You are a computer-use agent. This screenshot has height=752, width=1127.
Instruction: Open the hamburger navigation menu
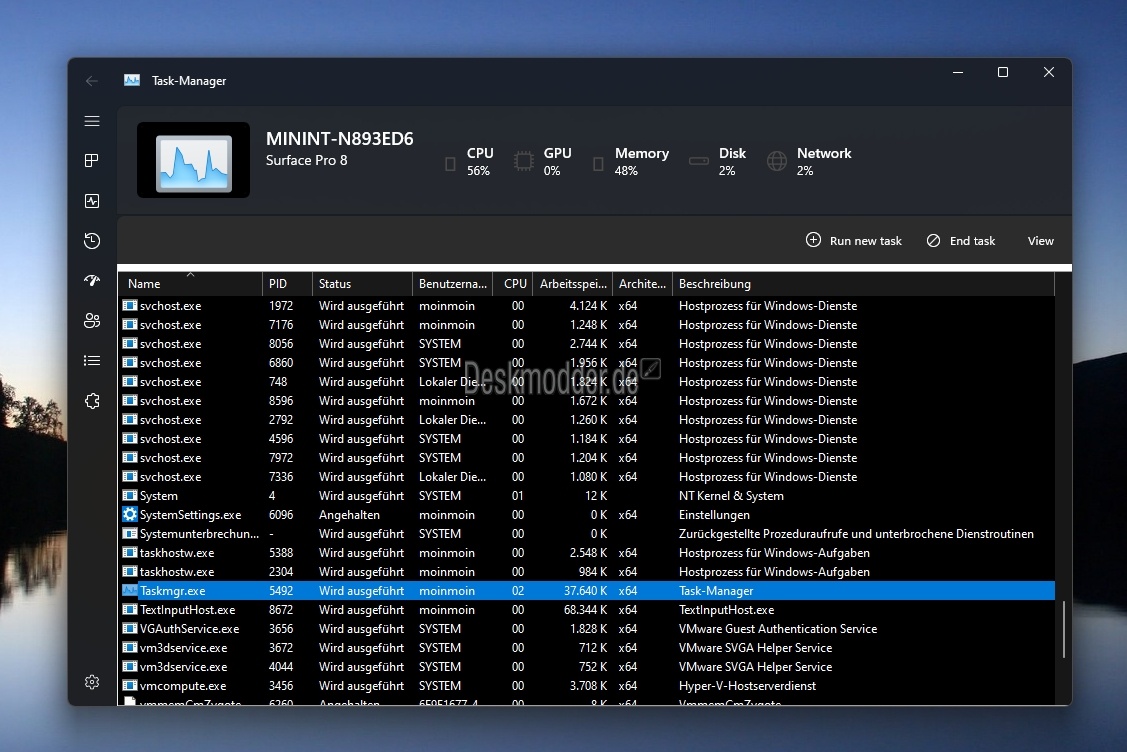pyautogui.click(x=92, y=121)
